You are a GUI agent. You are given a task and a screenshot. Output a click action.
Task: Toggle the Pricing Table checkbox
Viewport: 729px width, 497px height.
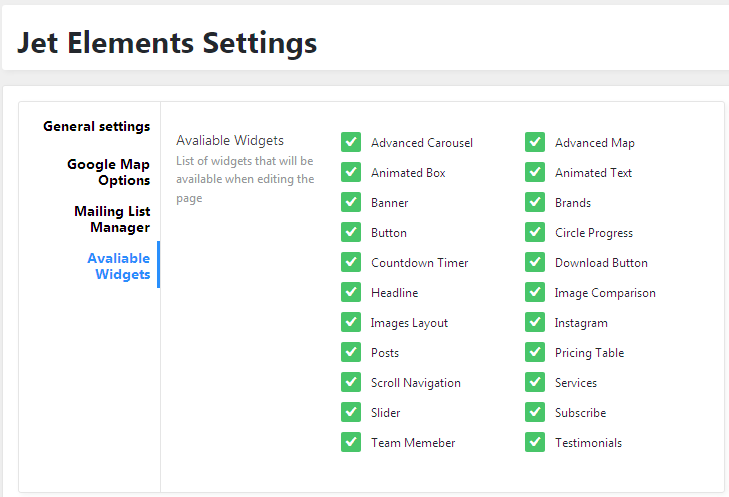click(535, 352)
